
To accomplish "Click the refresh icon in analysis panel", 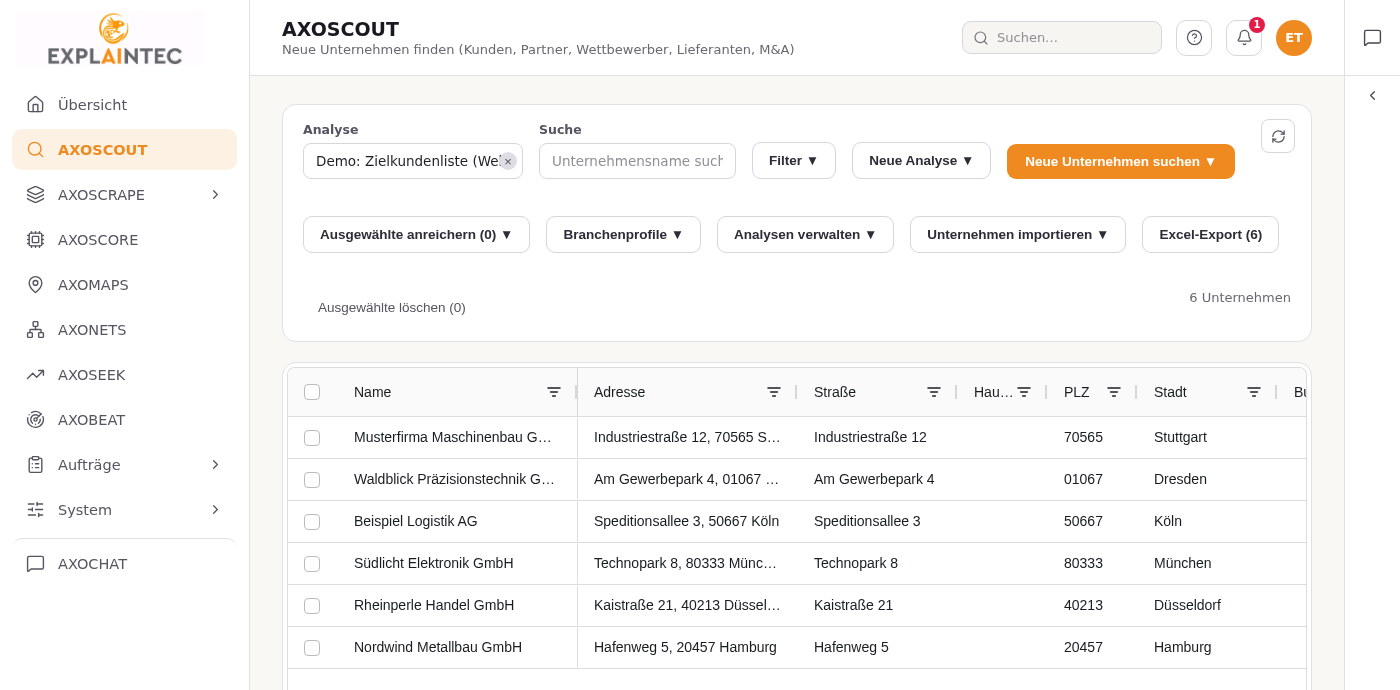I will [x=1278, y=136].
